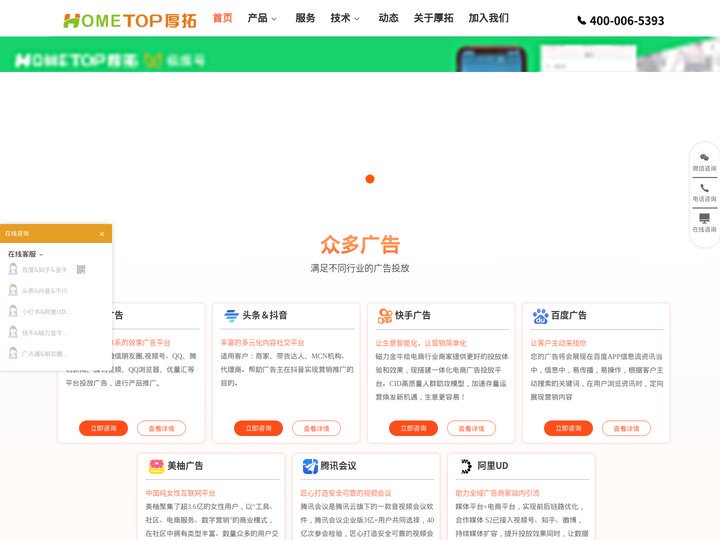Click the 众多广告 section heading
This screenshot has width=720, height=540.
tap(360, 244)
